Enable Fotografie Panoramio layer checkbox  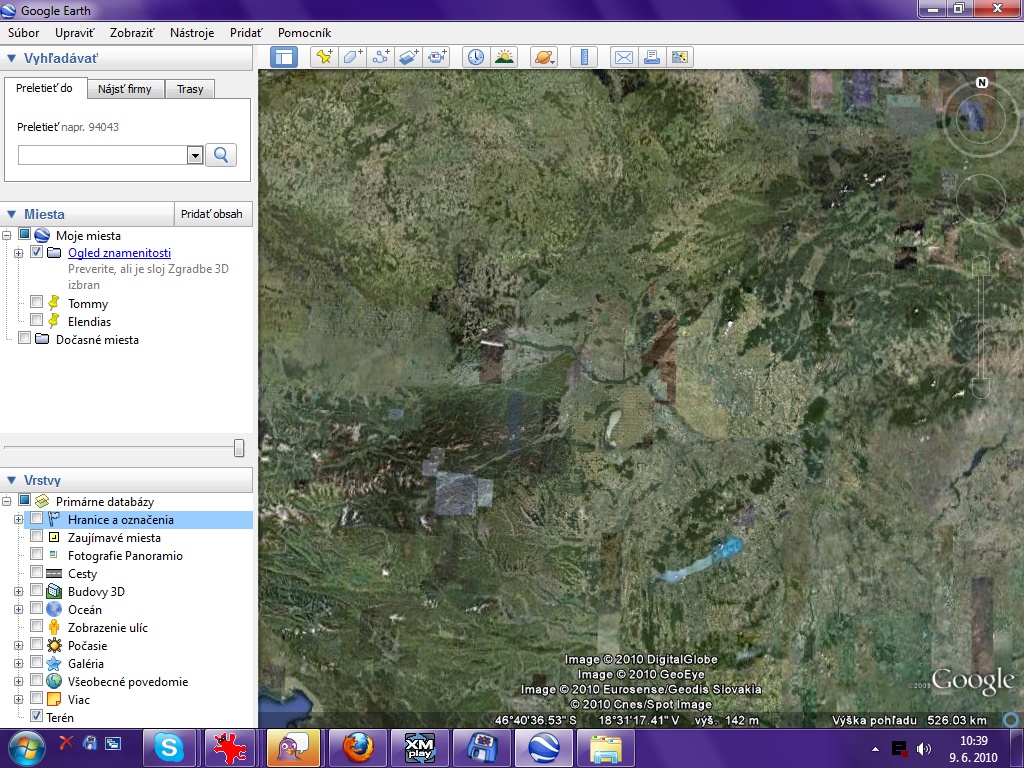[37, 554]
